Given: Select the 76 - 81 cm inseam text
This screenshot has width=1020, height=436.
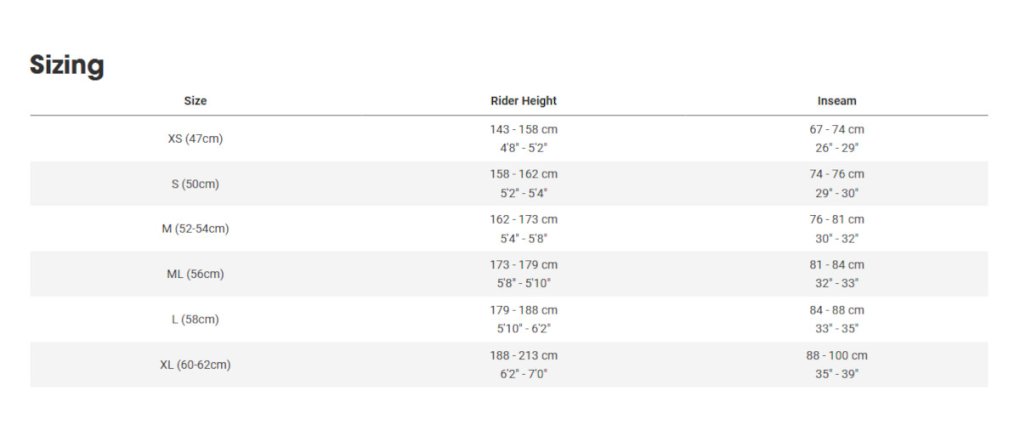Looking at the screenshot, I should click(836, 220).
